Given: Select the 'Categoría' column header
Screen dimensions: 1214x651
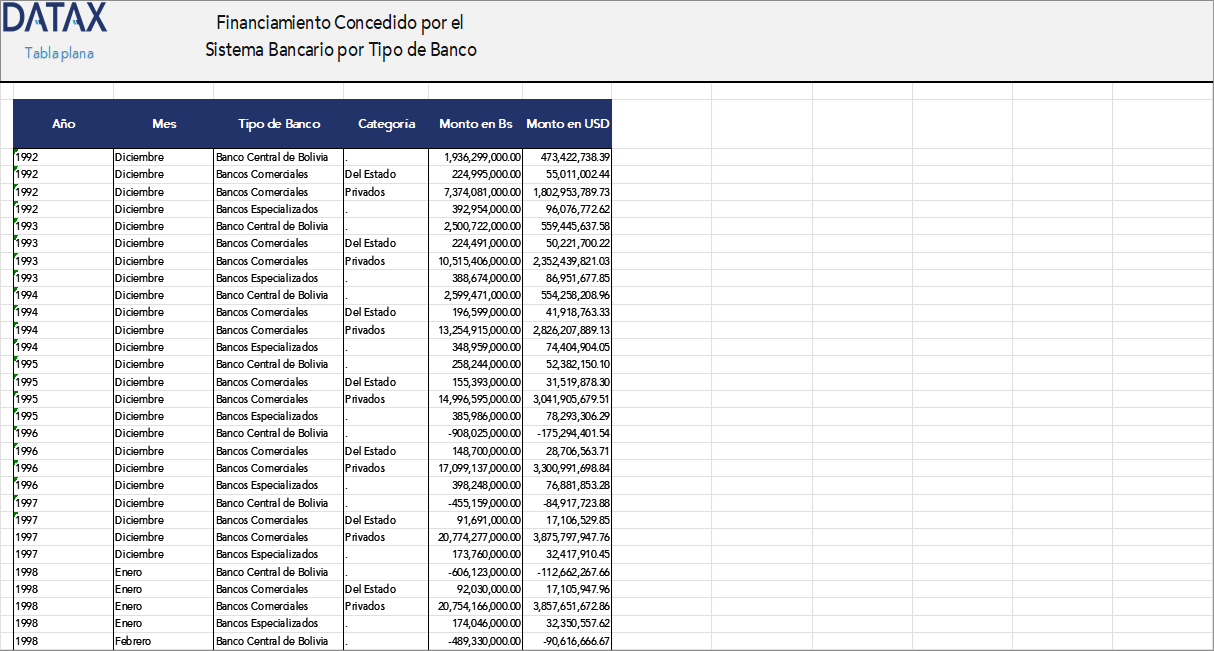Looking at the screenshot, I should [x=386, y=123].
